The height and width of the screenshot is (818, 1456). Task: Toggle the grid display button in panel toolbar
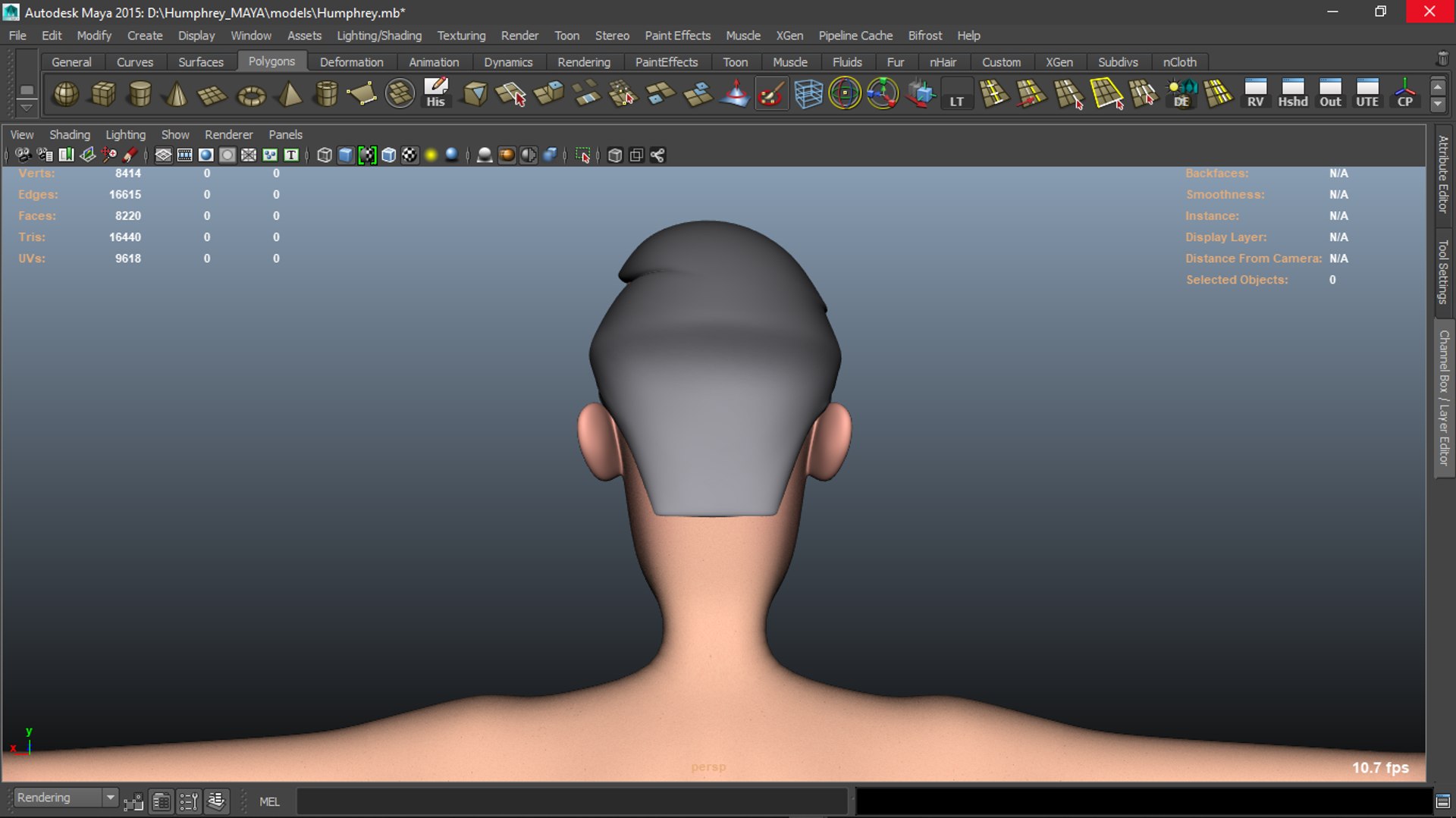pos(163,155)
